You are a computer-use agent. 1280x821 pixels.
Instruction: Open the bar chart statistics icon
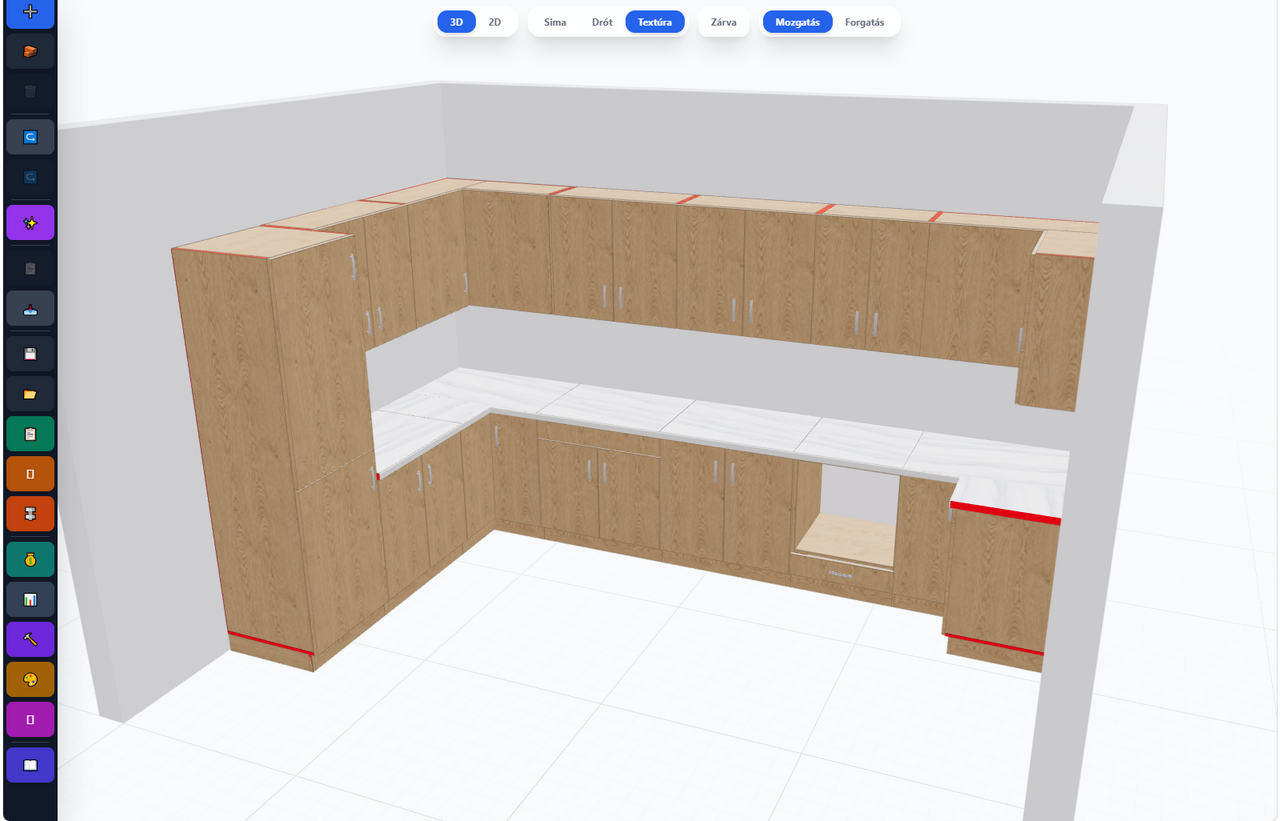[30, 599]
